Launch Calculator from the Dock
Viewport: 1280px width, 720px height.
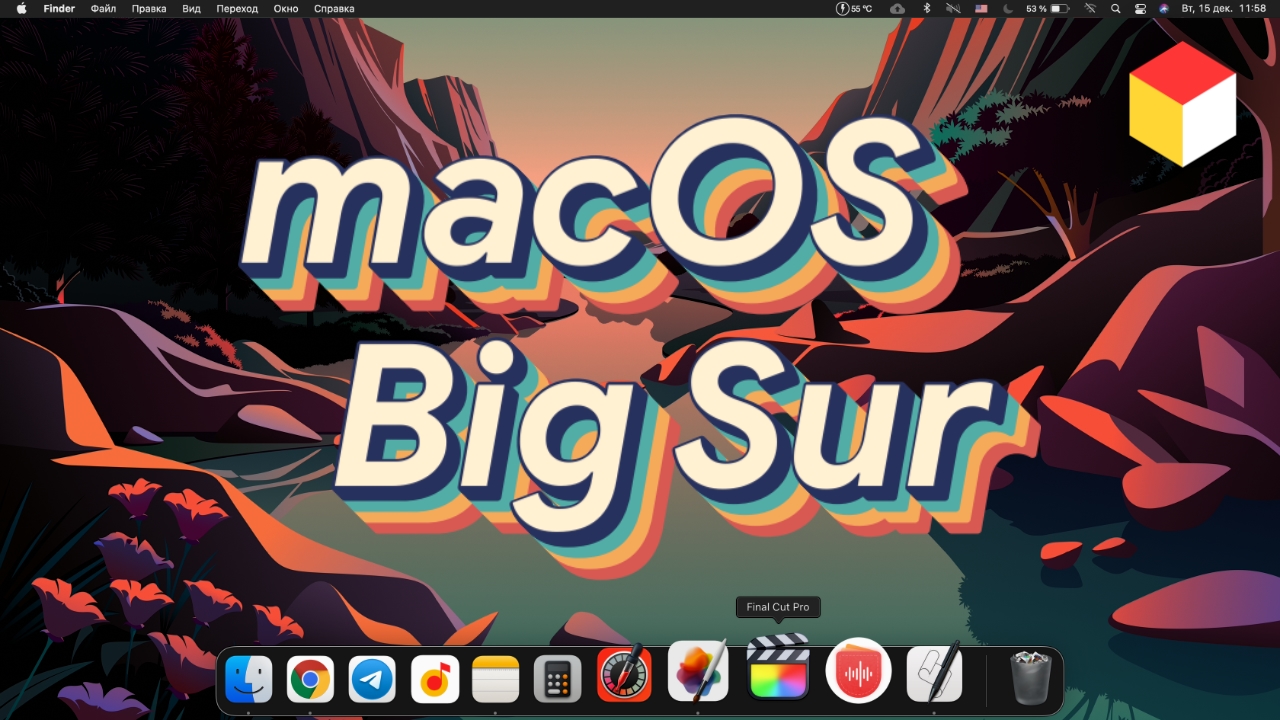coord(558,680)
